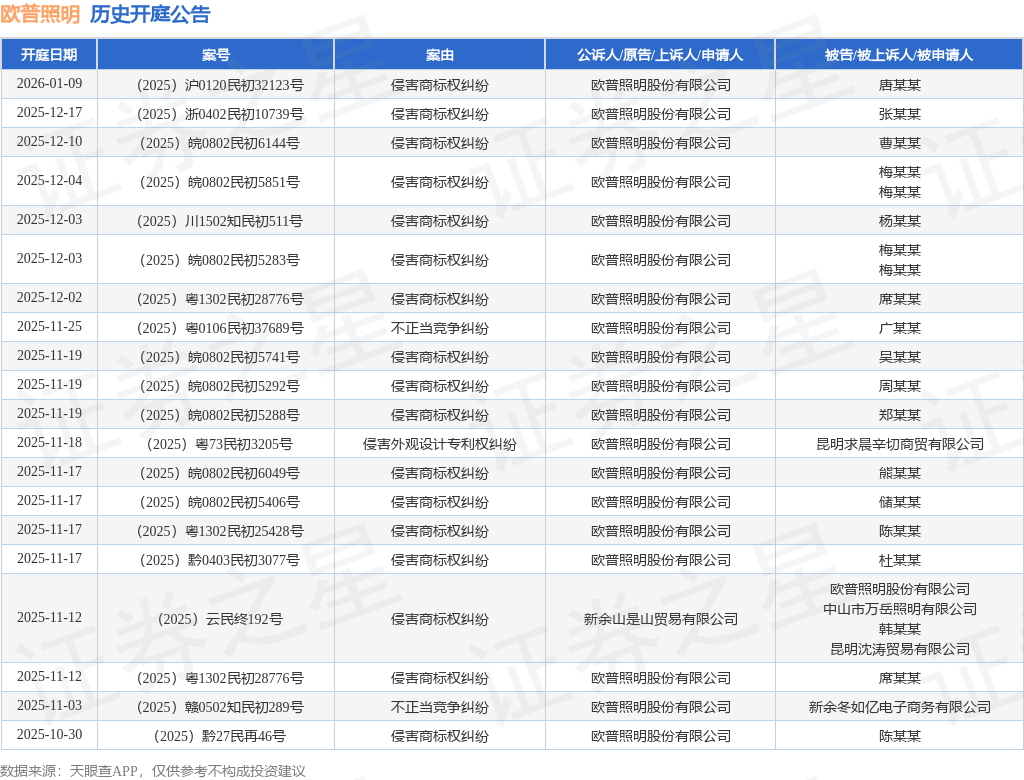This screenshot has height=780, width=1024.
Task: Click defendant 熊某某
Action: point(899,473)
